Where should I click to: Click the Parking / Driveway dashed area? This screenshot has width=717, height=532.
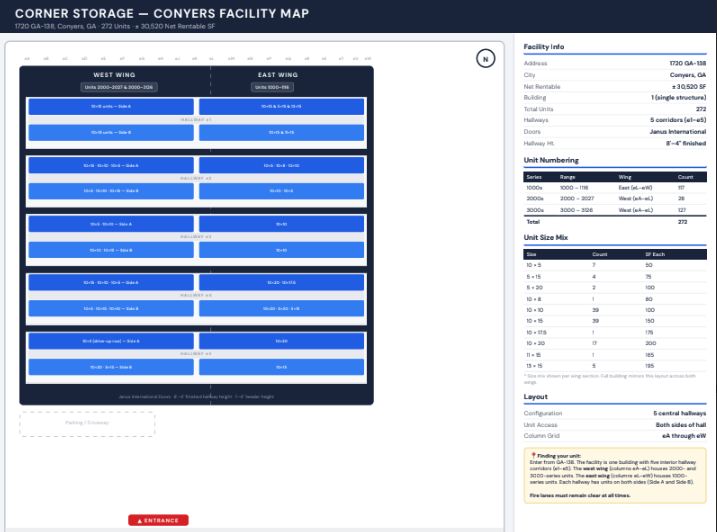pyautogui.click(x=88, y=424)
